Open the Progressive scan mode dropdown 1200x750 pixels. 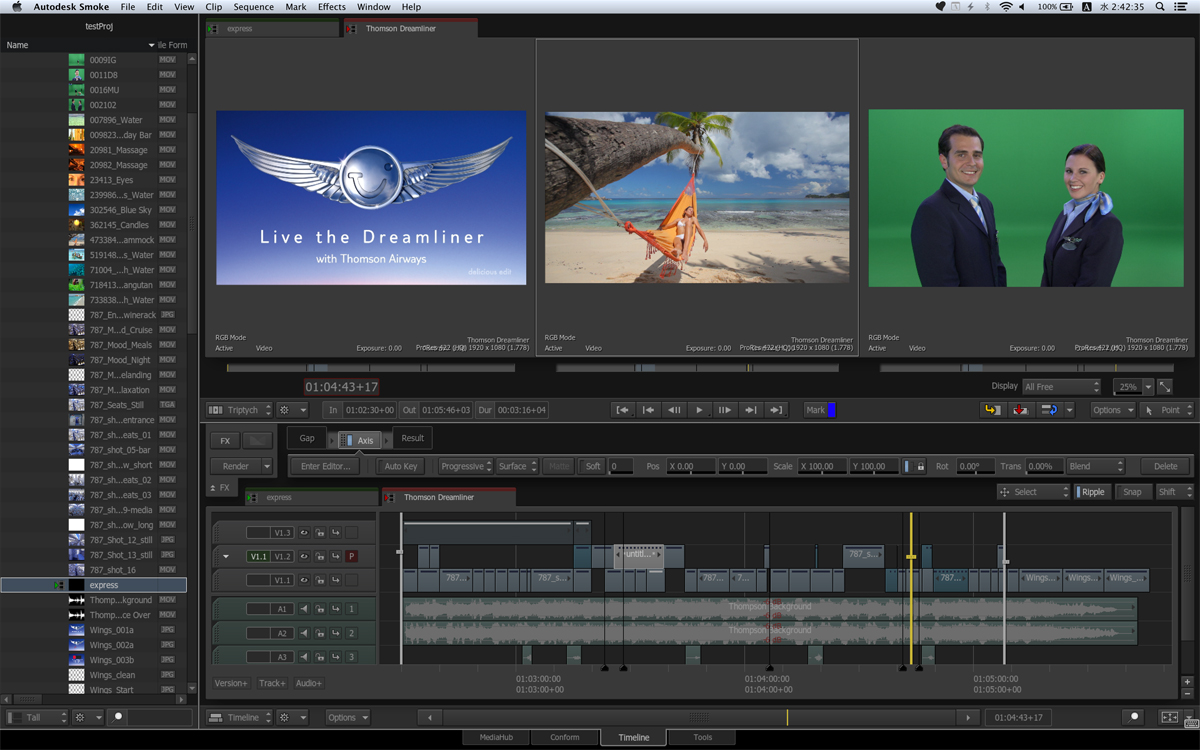[x=466, y=466]
